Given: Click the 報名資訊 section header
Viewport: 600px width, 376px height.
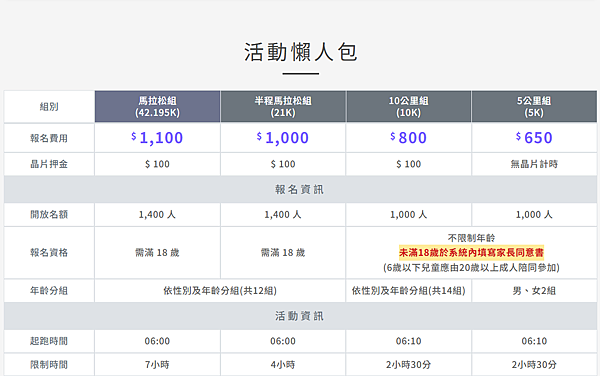Looking at the screenshot, I should click(x=300, y=189).
